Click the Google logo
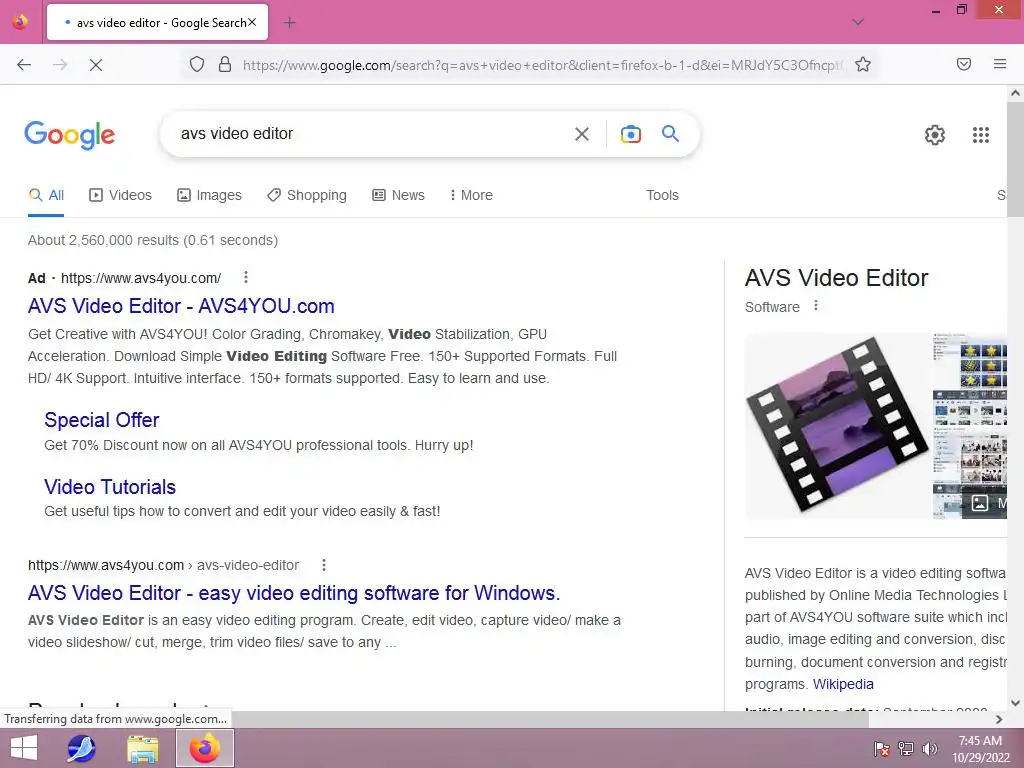This screenshot has width=1024, height=768. (69, 135)
